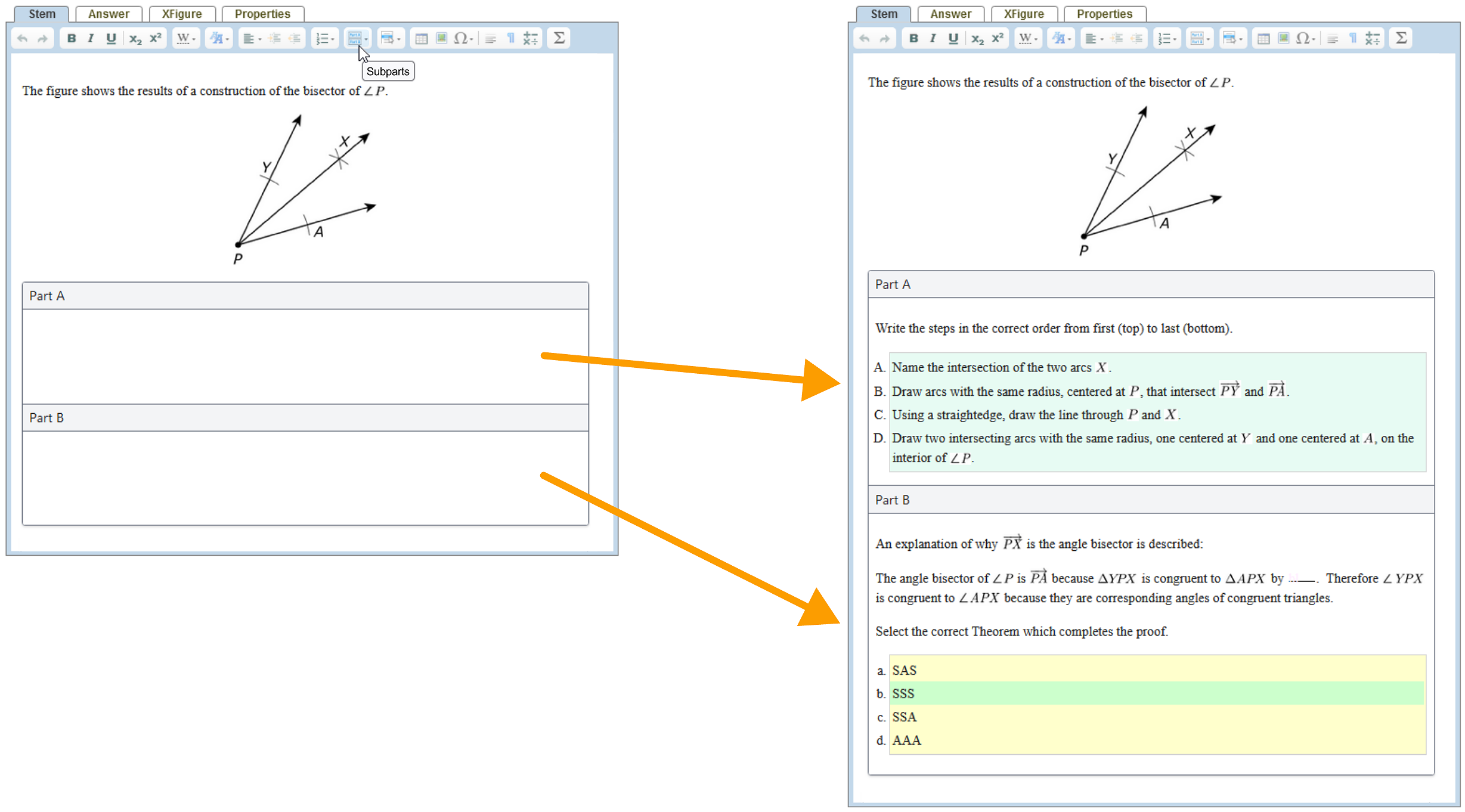Toggle Underline in the left editor toolbar
Image resolution: width=1465 pixels, height=812 pixels.
coord(111,39)
